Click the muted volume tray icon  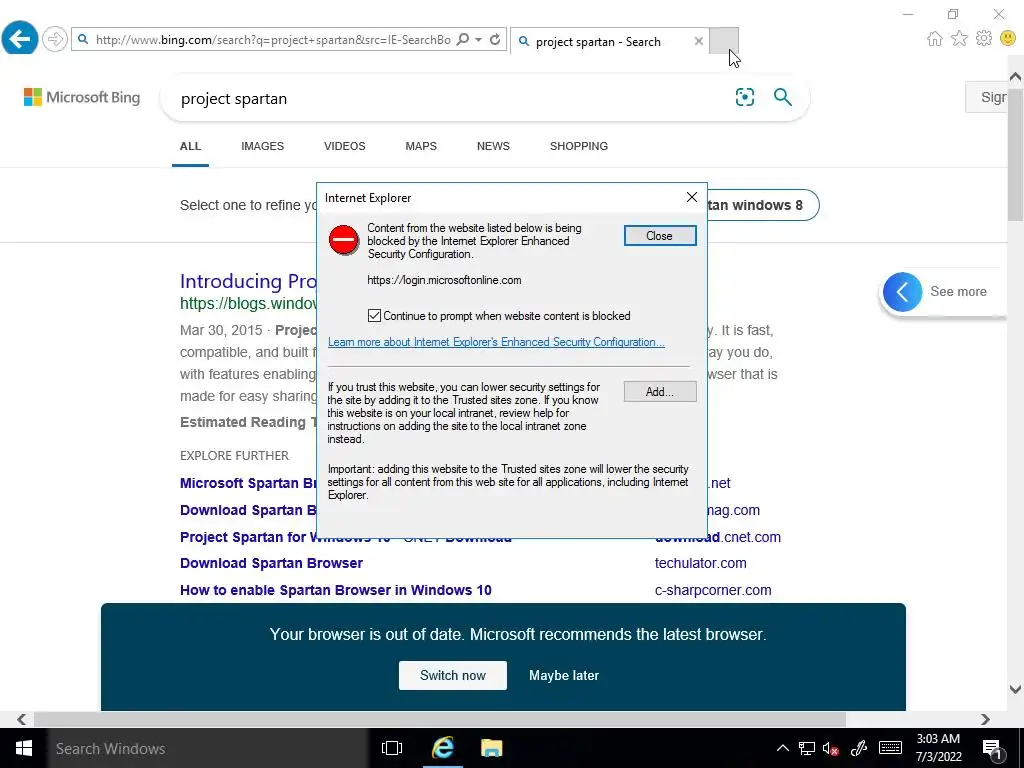point(830,748)
